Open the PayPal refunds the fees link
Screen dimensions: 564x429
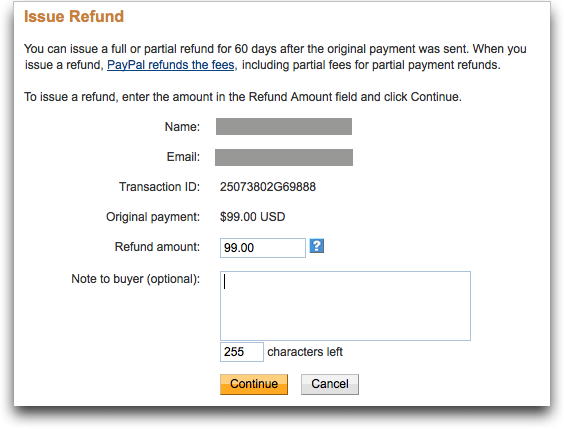click(171, 65)
